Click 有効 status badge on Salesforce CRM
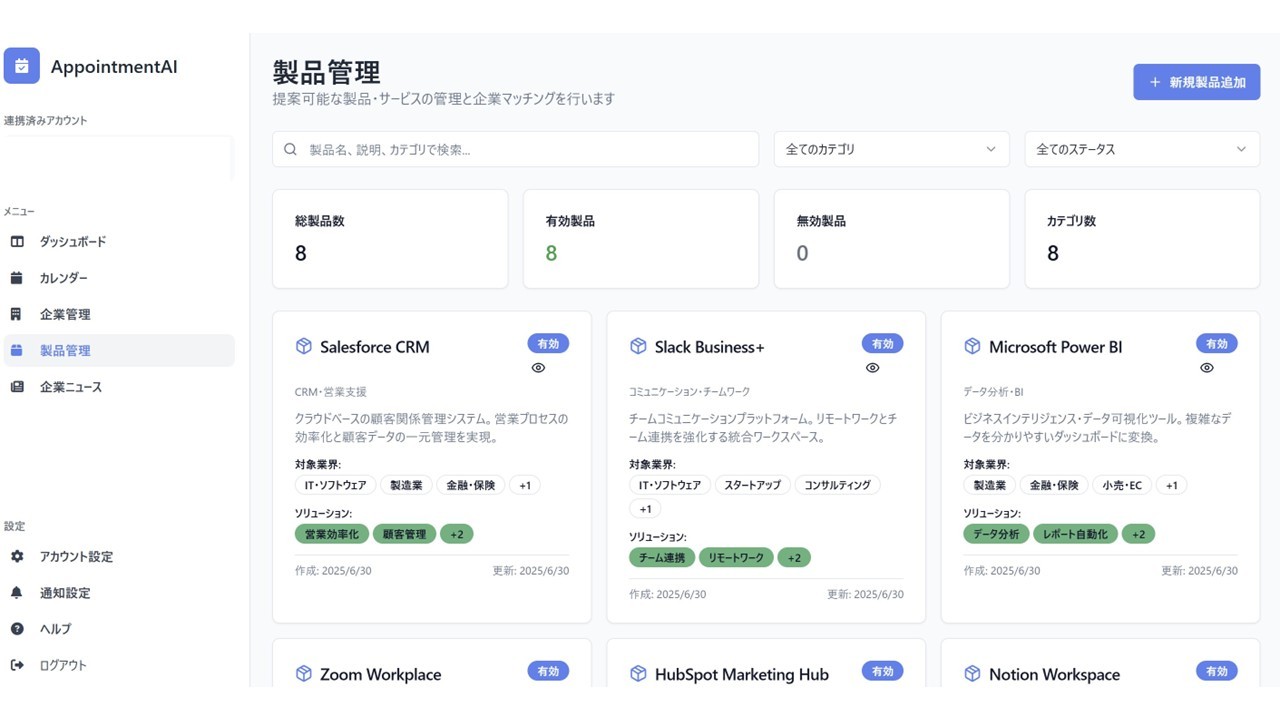The image size is (1280, 720). tap(548, 344)
